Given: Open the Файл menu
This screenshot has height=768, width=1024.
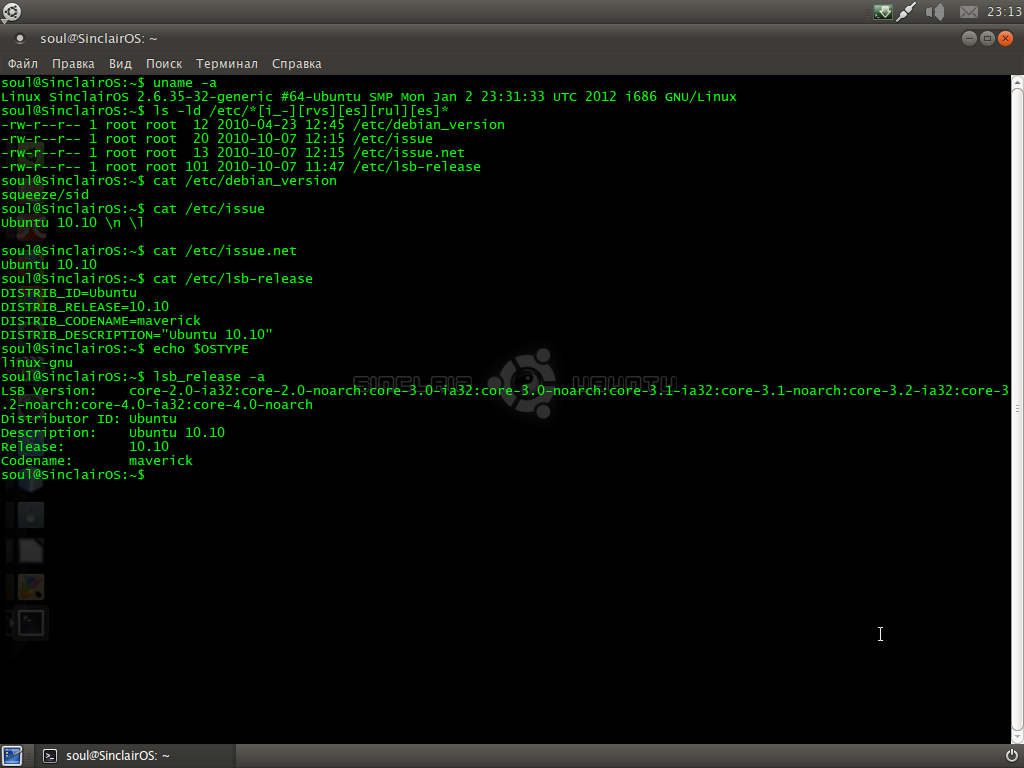Looking at the screenshot, I should 22,63.
